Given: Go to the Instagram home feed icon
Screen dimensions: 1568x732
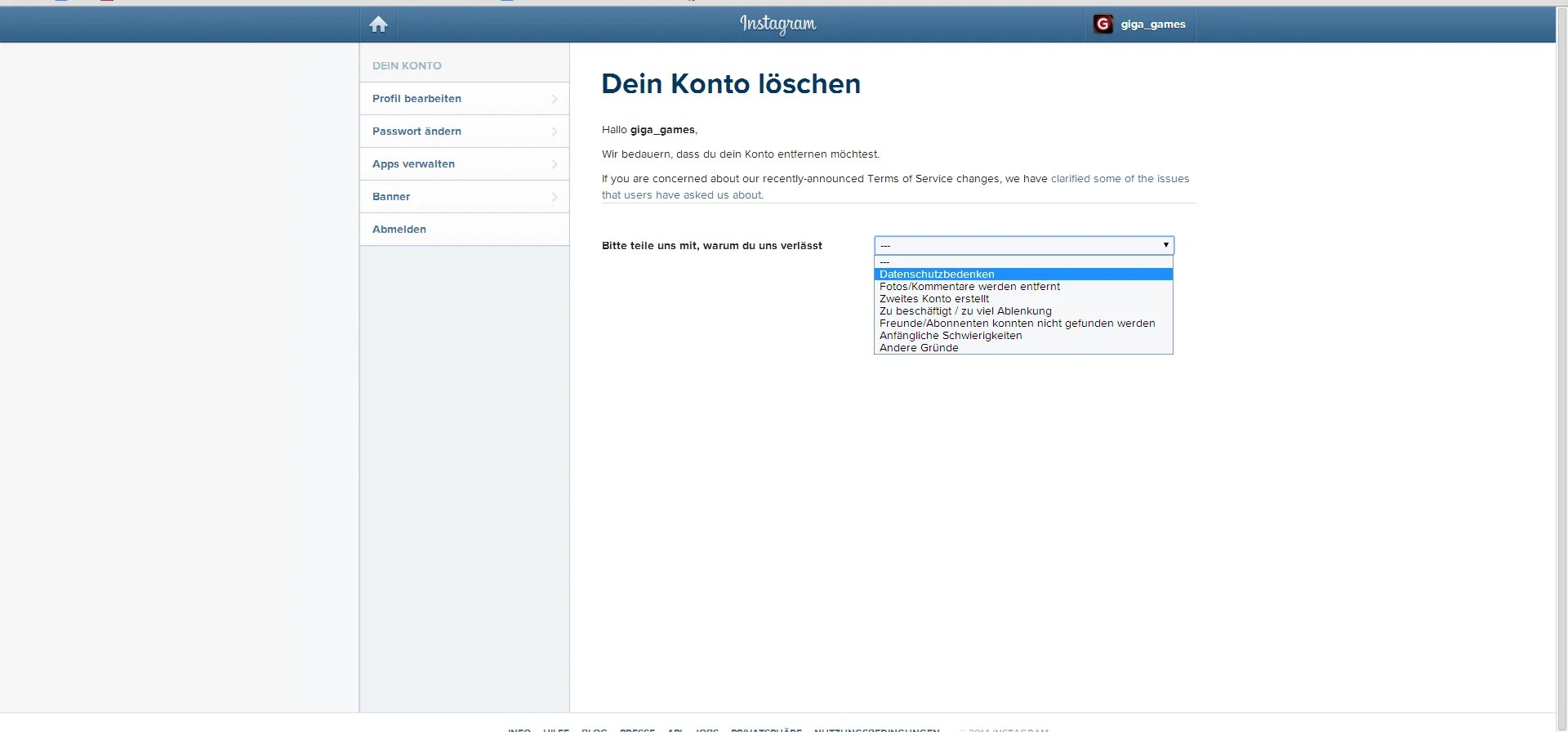Looking at the screenshot, I should 378,25.
